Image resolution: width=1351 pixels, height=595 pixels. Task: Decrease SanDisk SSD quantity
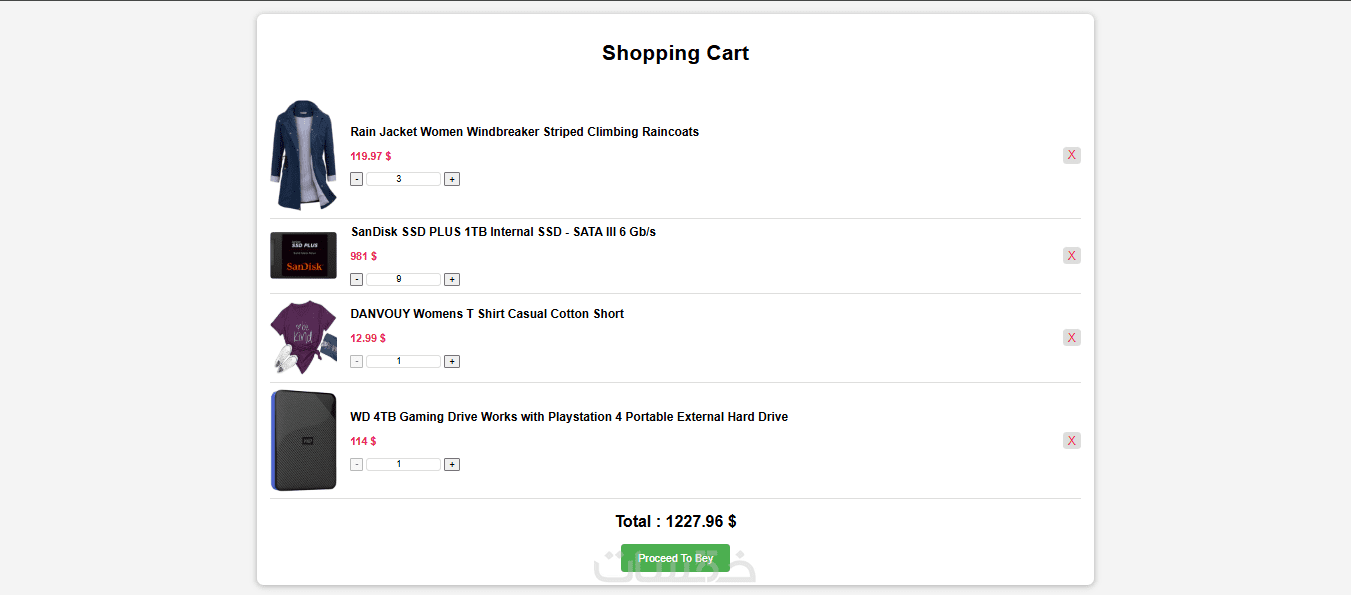click(x=357, y=279)
